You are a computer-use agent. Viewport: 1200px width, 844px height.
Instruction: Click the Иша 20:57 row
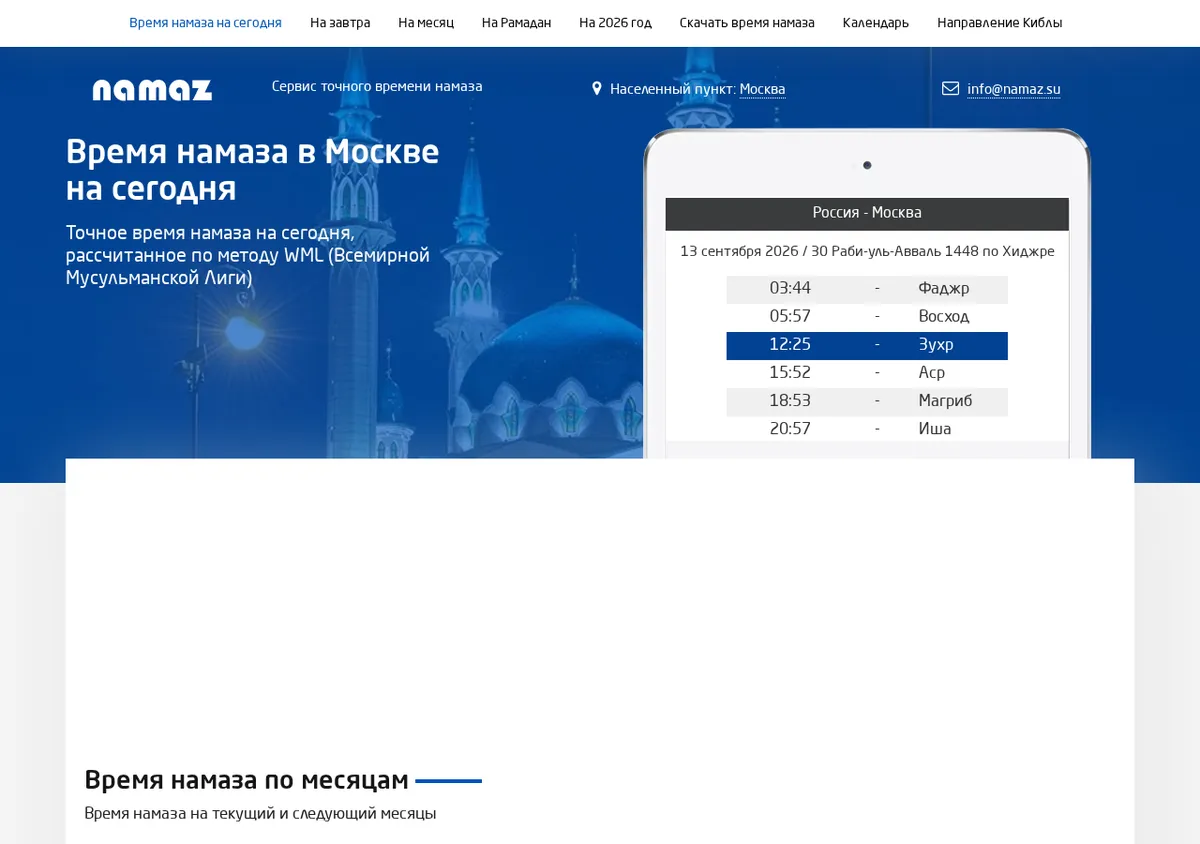pos(867,429)
